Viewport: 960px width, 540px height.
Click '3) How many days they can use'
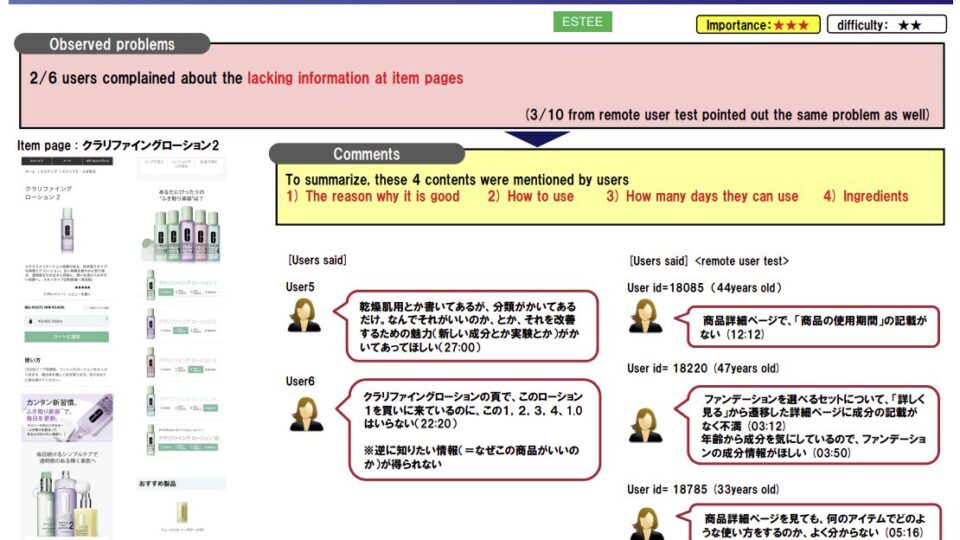[702, 197]
